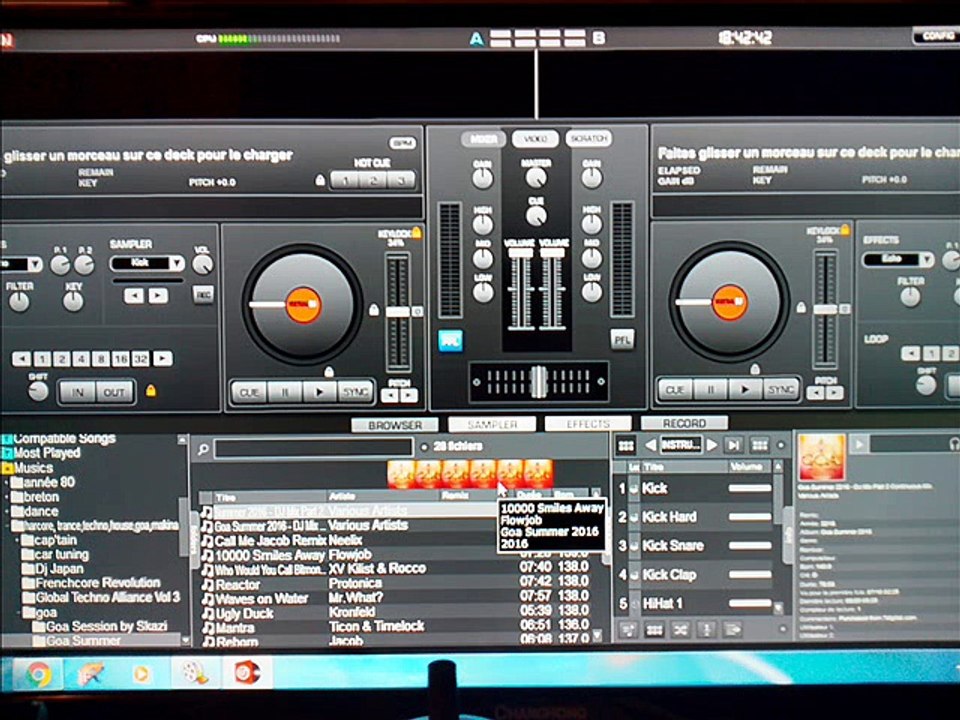
Task: Open the film reel application in taskbar
Action: pyautogui.click(x=195, y=673)
